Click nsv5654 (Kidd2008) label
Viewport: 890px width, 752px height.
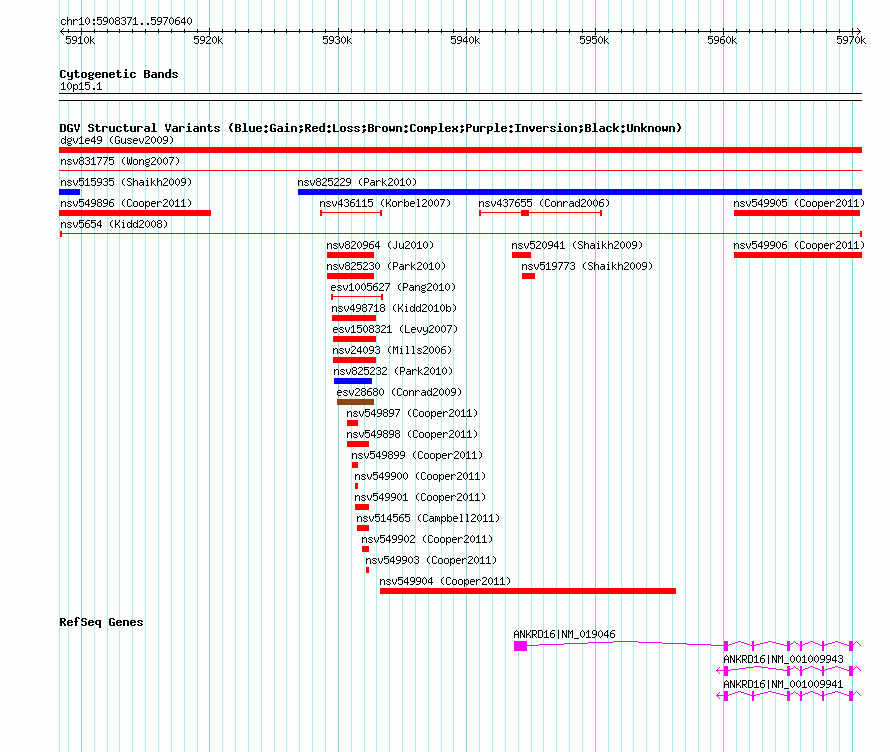point(114,224)
